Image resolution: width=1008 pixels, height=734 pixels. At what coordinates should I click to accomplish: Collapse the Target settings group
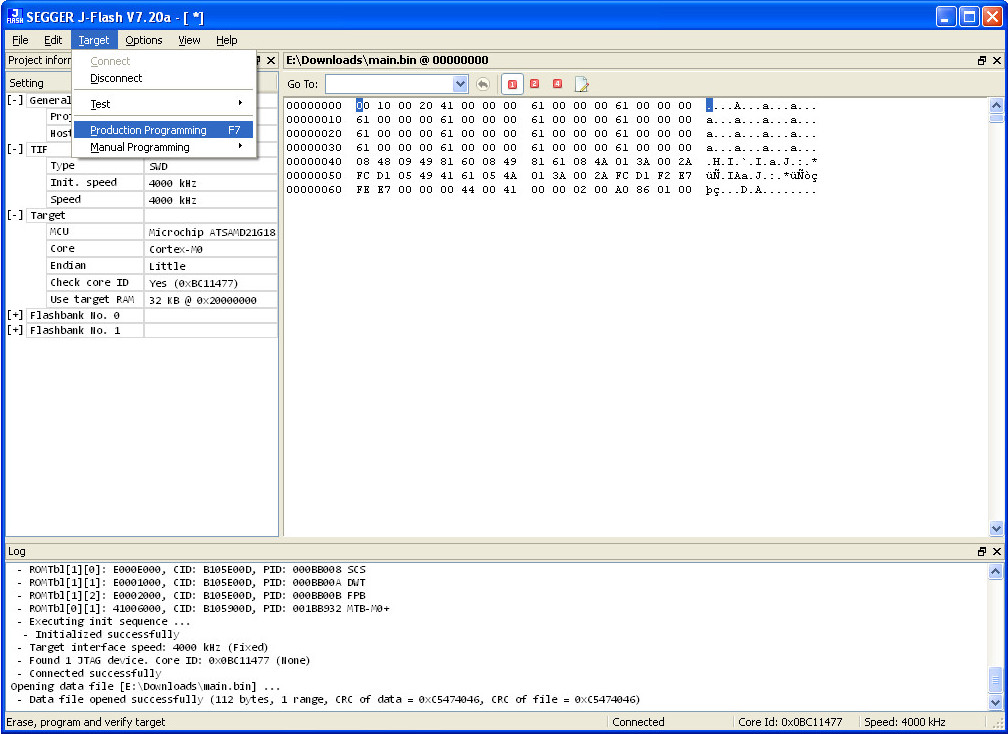pyautogui.click(x=15, y=215)
